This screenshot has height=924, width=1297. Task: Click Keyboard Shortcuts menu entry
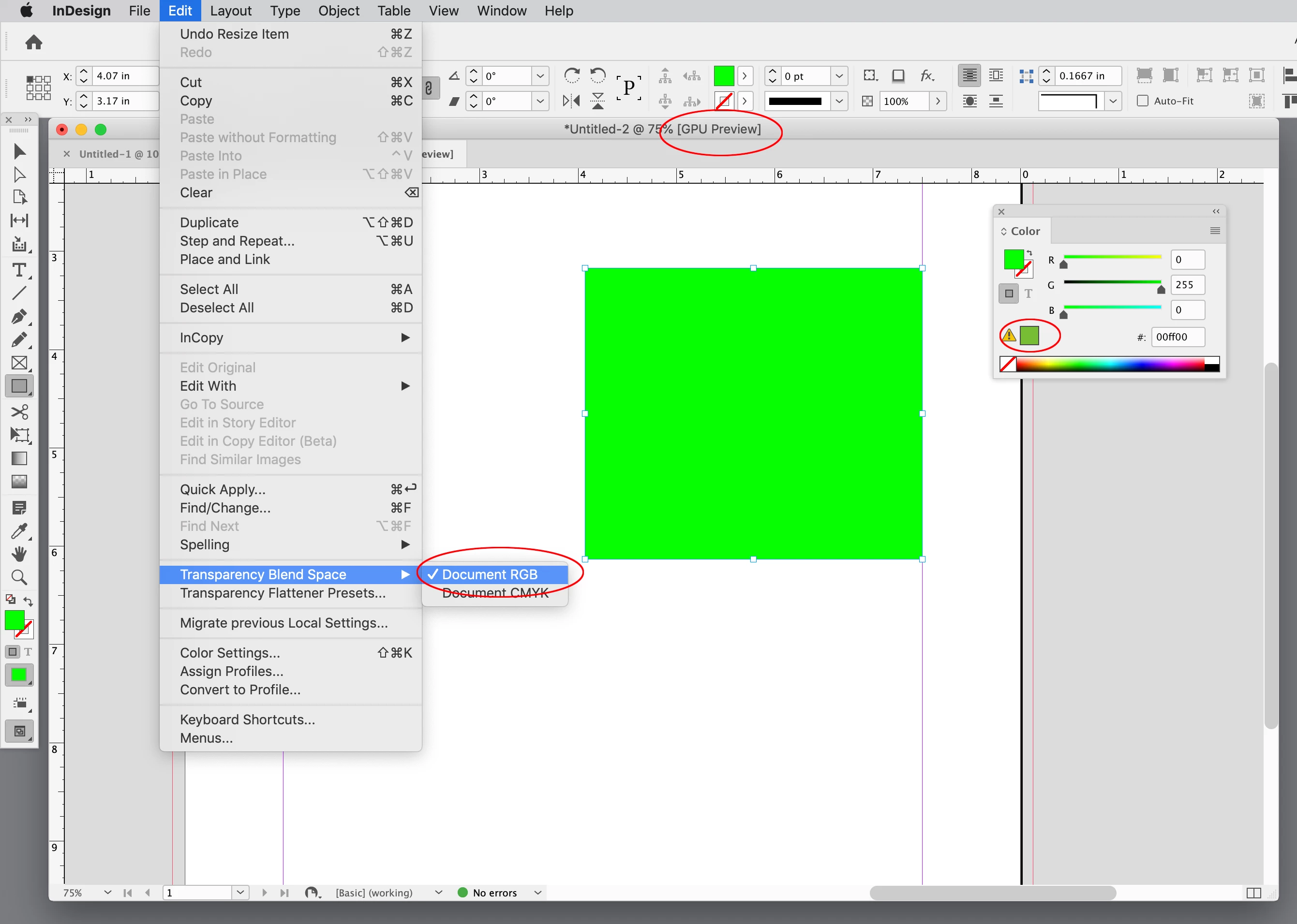tap(248, 719)
